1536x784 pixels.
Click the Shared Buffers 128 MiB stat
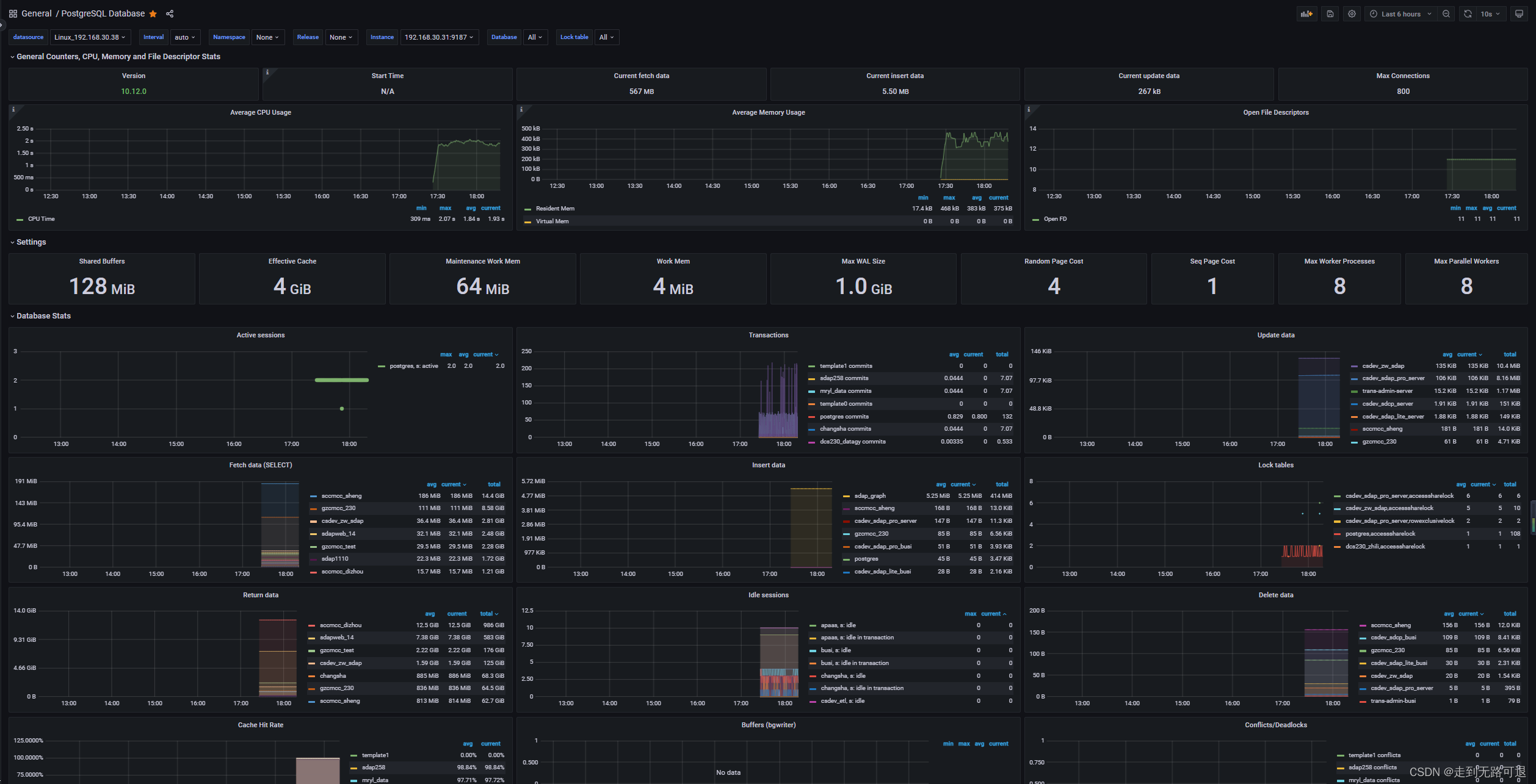point(101,286)
